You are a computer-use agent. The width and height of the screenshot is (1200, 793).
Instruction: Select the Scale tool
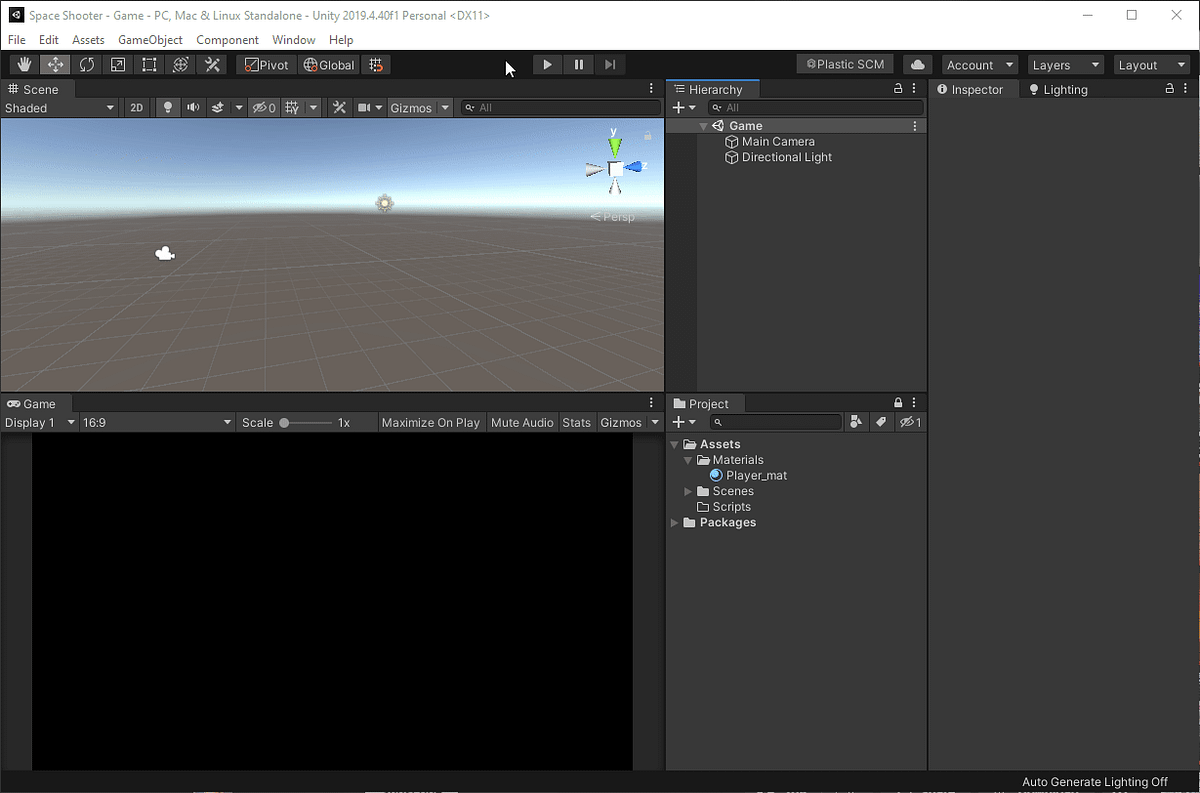coord(118,64)
